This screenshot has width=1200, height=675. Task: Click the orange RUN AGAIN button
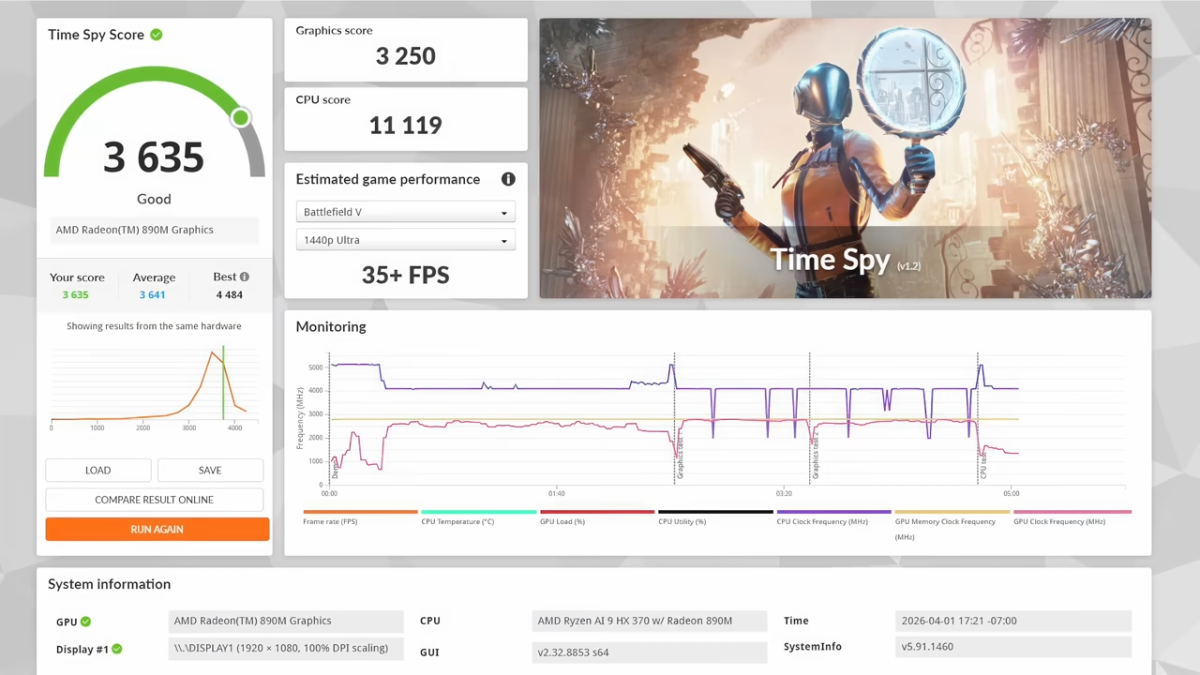(x=157, y=529)
